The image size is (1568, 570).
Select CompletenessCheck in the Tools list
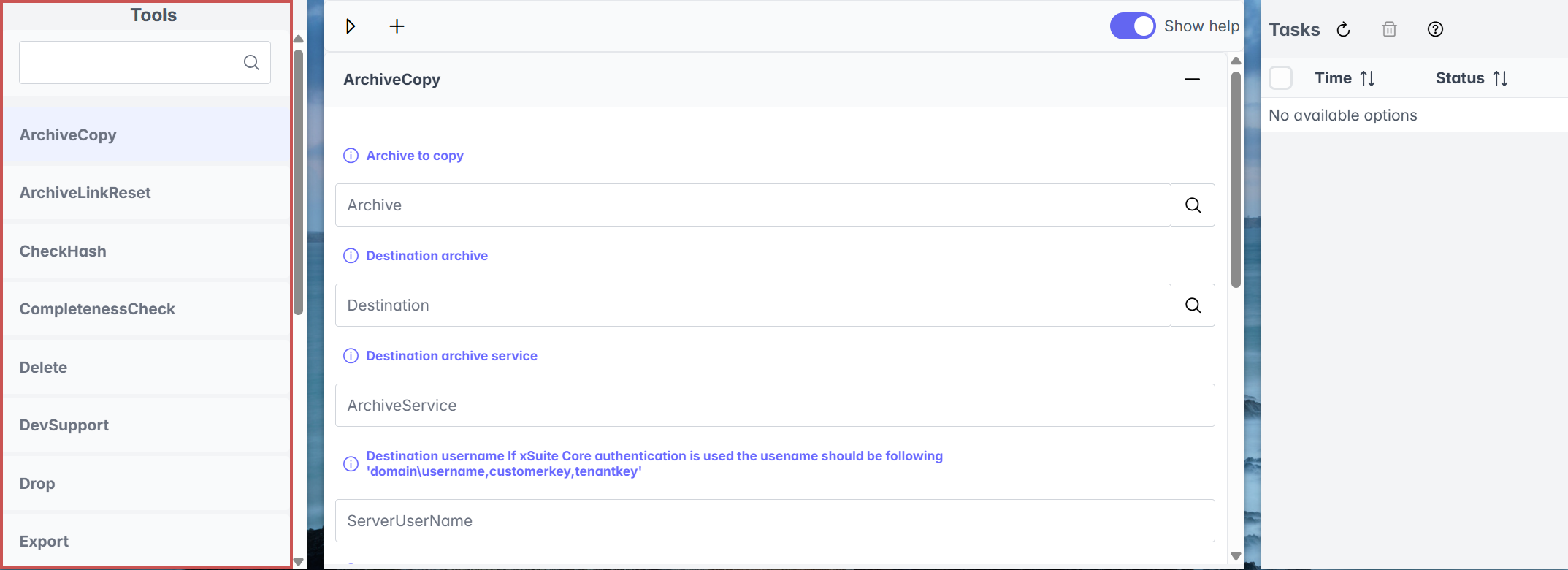tap(97, 309)
